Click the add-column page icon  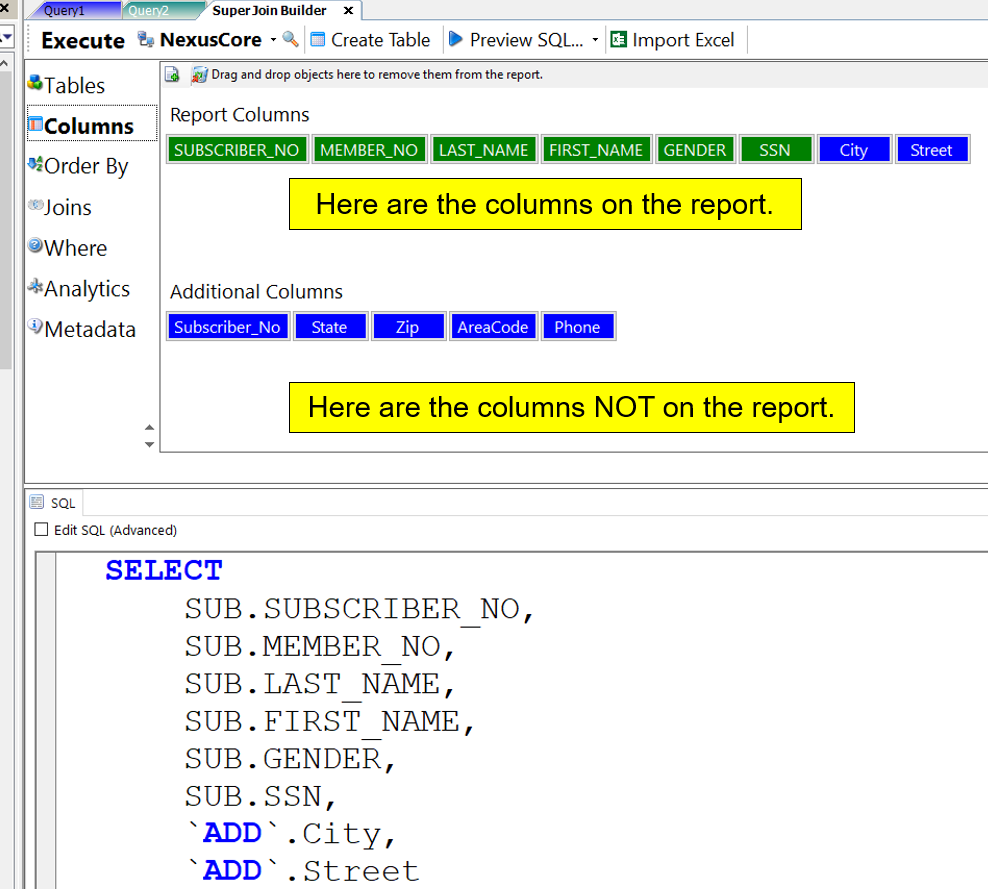pyautogui.click(x=172, y=75)
